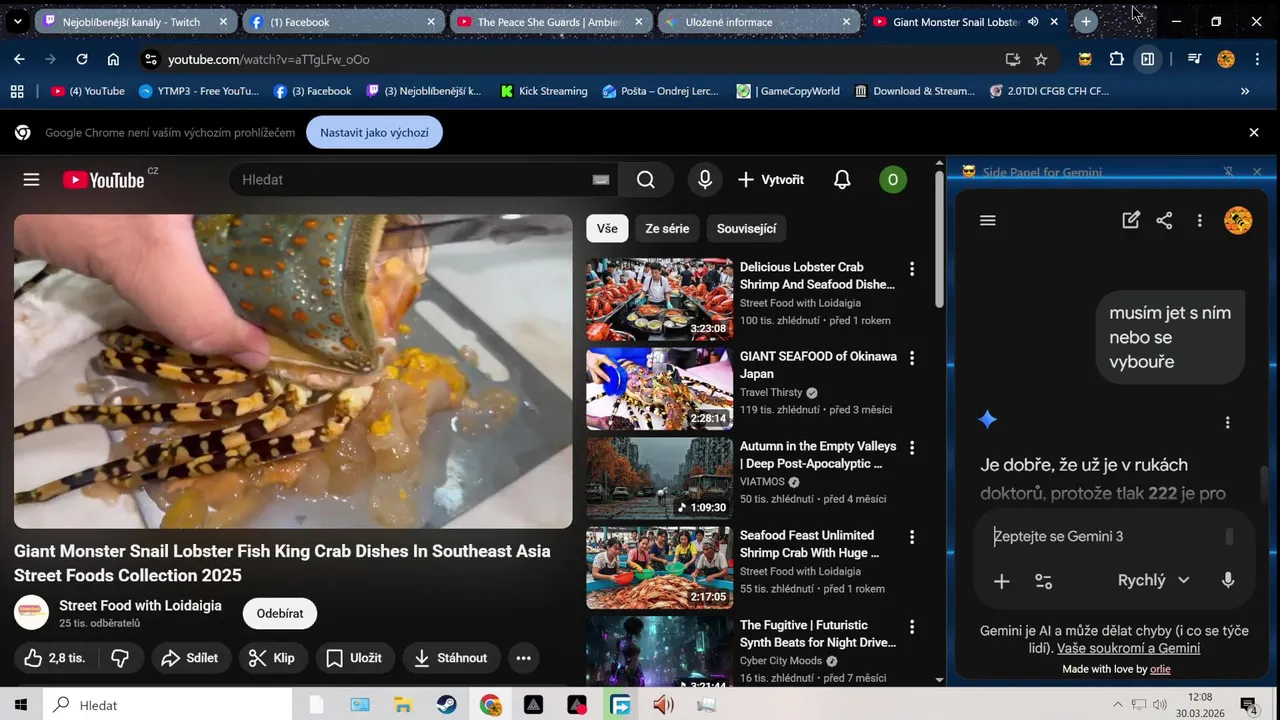The image size is (1280, 720).
Task: Like the video with thumbs up
Action: 54,658
